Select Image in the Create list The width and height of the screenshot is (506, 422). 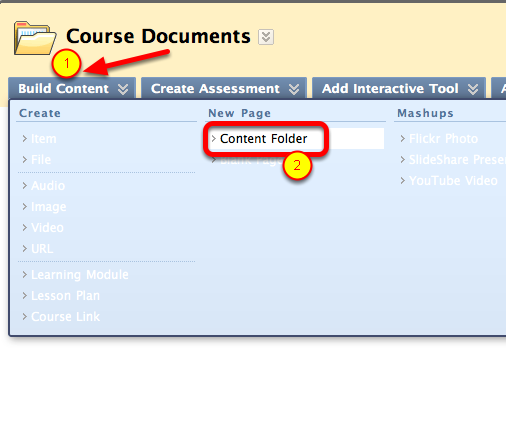click(x=49, y=207)
